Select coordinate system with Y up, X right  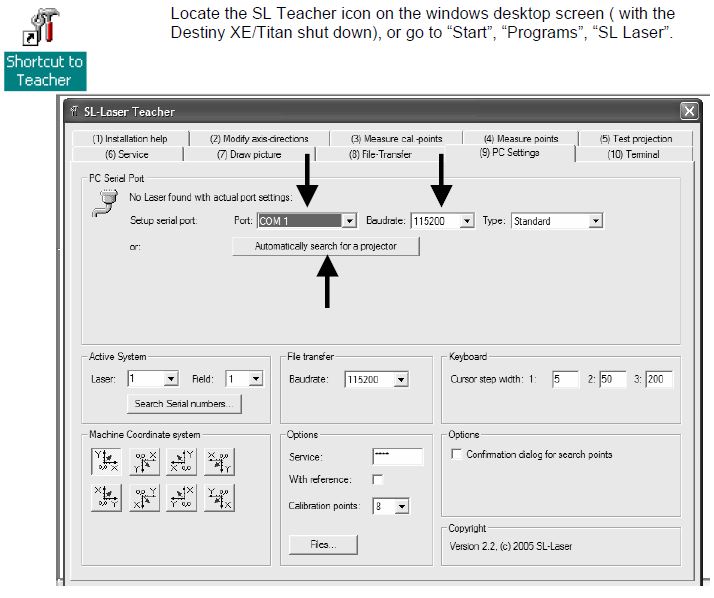pyautogui.click(x=106, y=461)
